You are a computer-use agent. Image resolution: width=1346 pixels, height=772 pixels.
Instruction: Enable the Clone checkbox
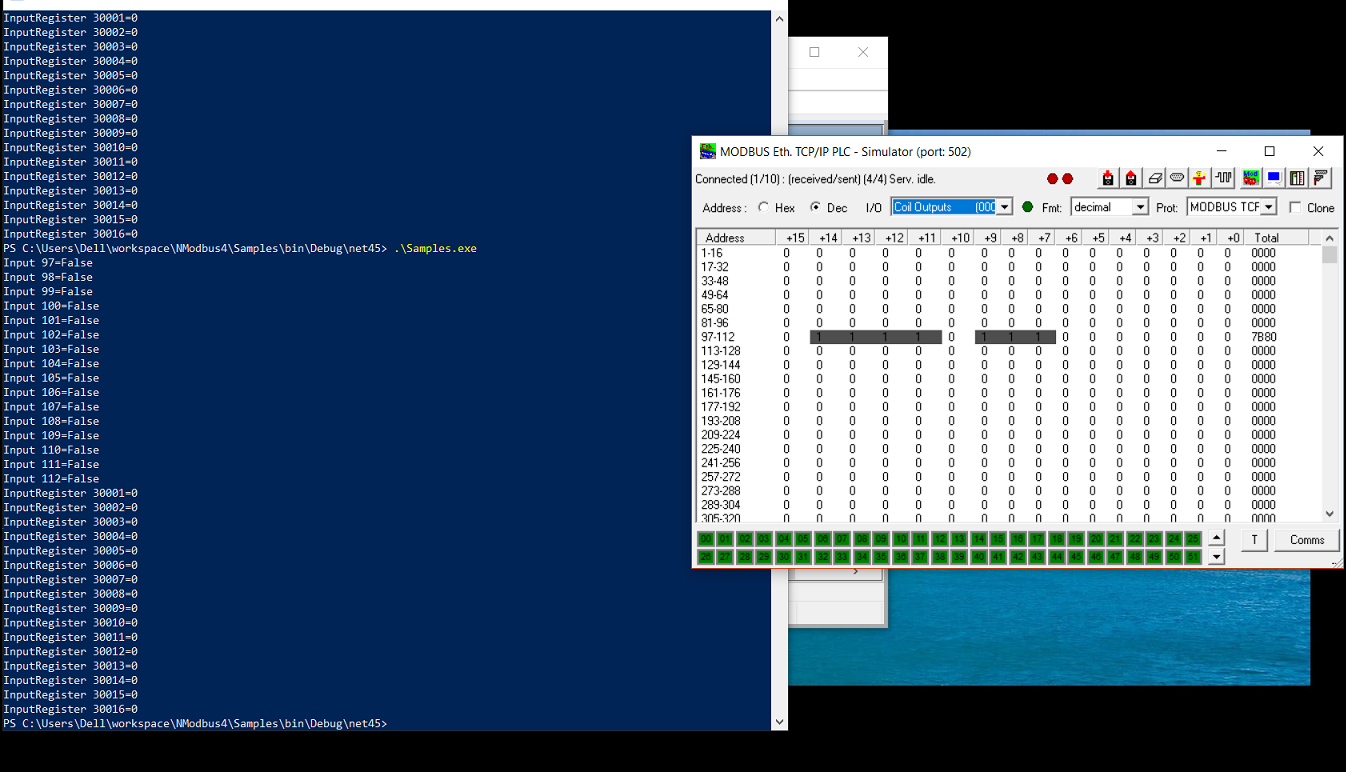(x=1295, y=207)
